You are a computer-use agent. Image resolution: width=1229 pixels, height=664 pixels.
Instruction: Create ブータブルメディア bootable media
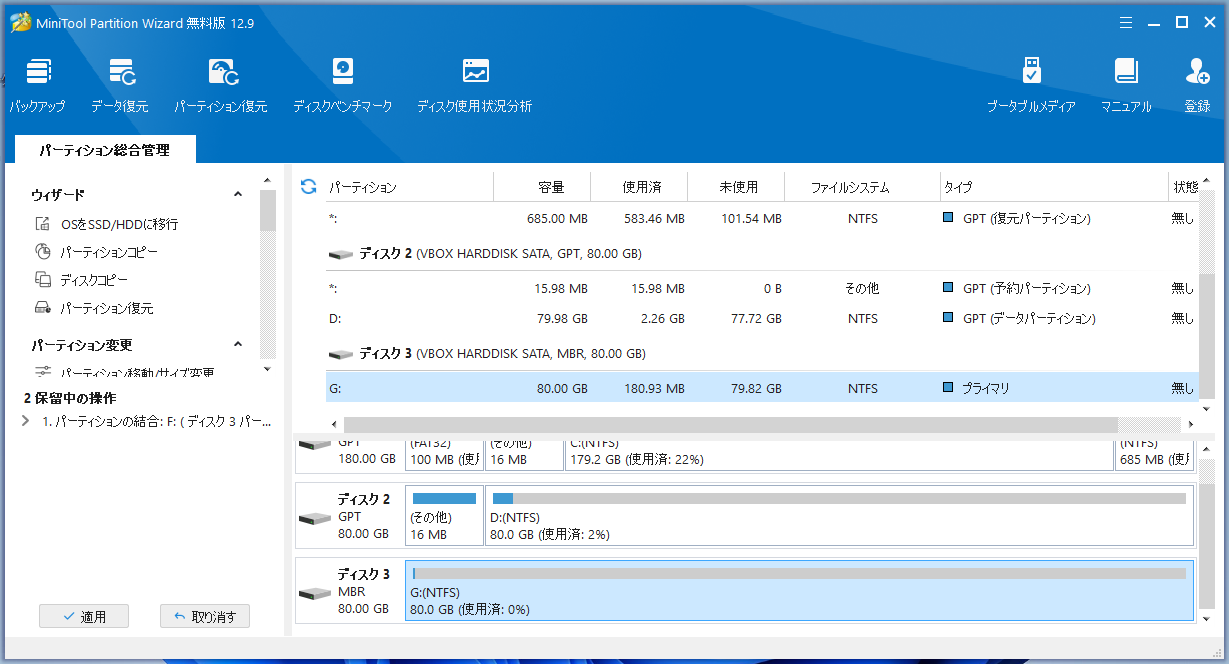(x=1031, y=85)
